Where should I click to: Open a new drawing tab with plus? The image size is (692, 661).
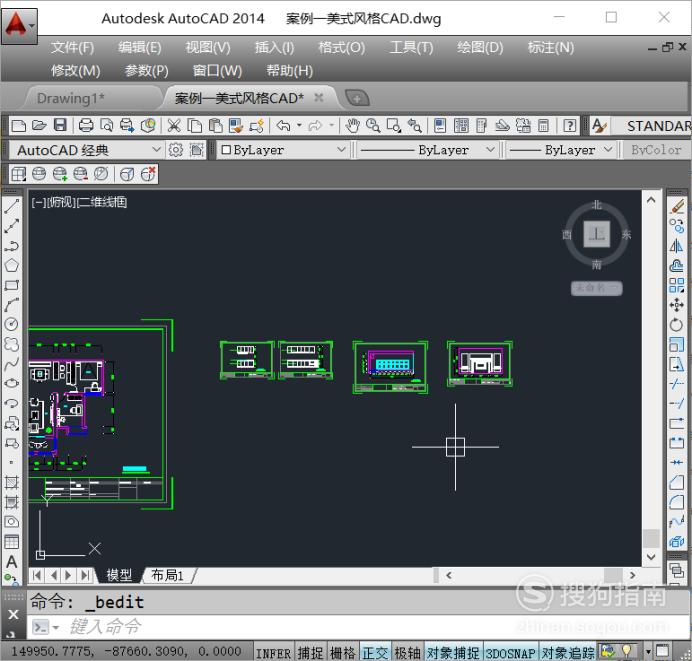(357, 98)
